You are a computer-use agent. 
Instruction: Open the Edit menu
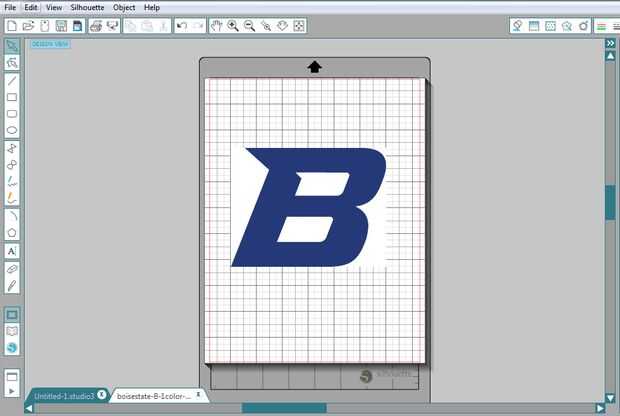pos(31,8)
